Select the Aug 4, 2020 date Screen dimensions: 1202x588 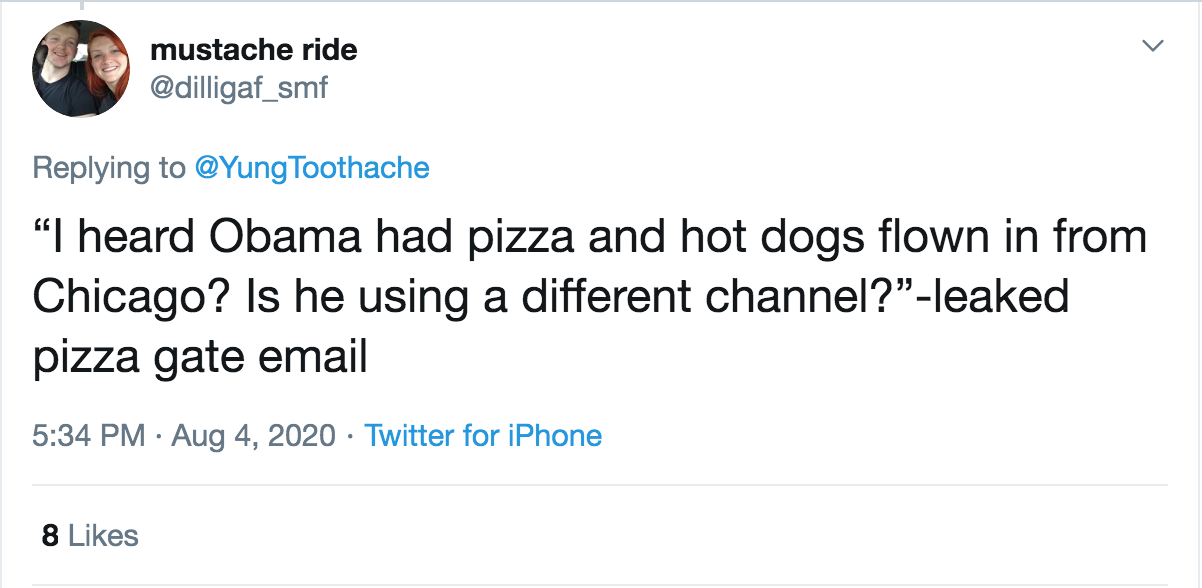[x=254, y=436]
